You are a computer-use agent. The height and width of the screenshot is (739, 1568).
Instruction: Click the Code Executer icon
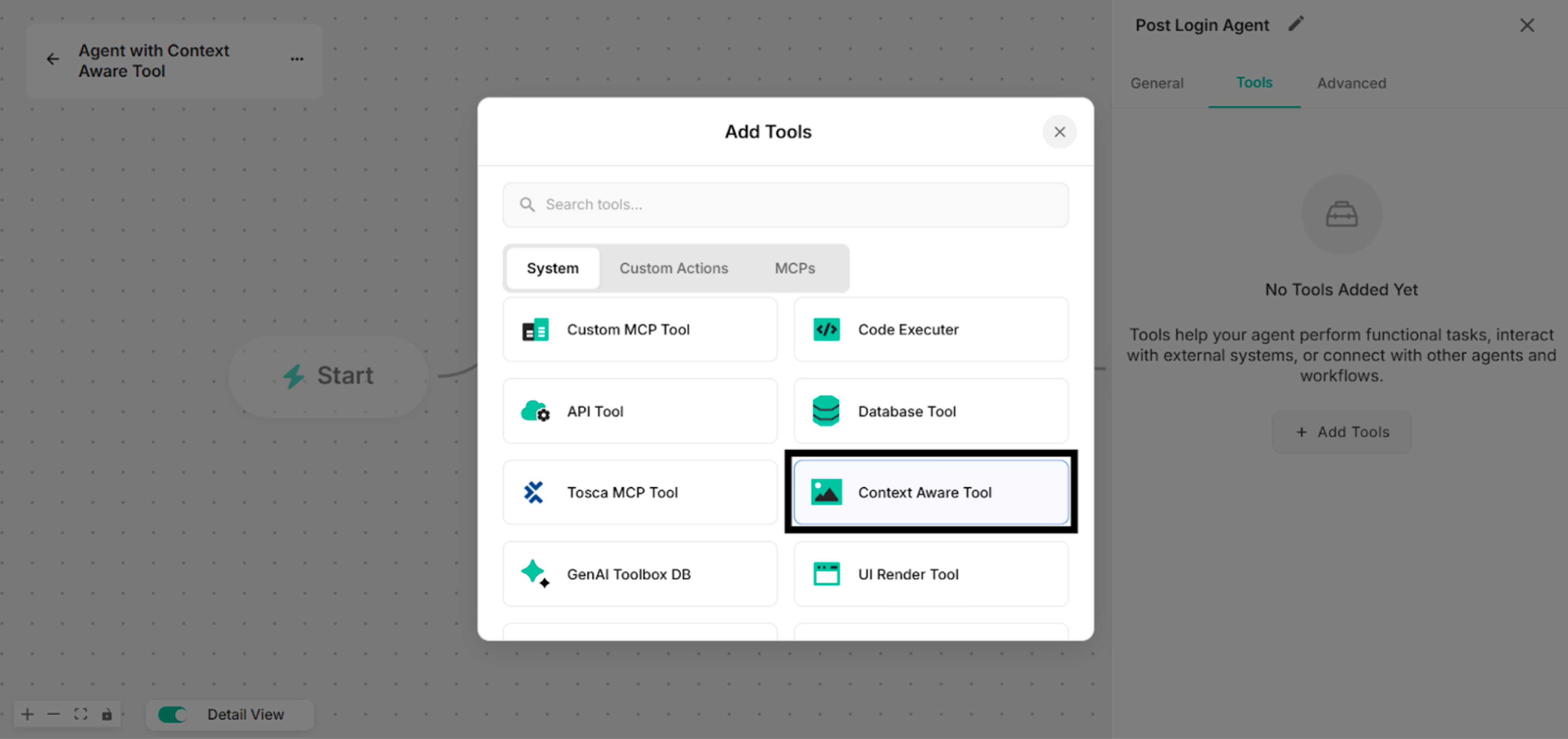826,330
